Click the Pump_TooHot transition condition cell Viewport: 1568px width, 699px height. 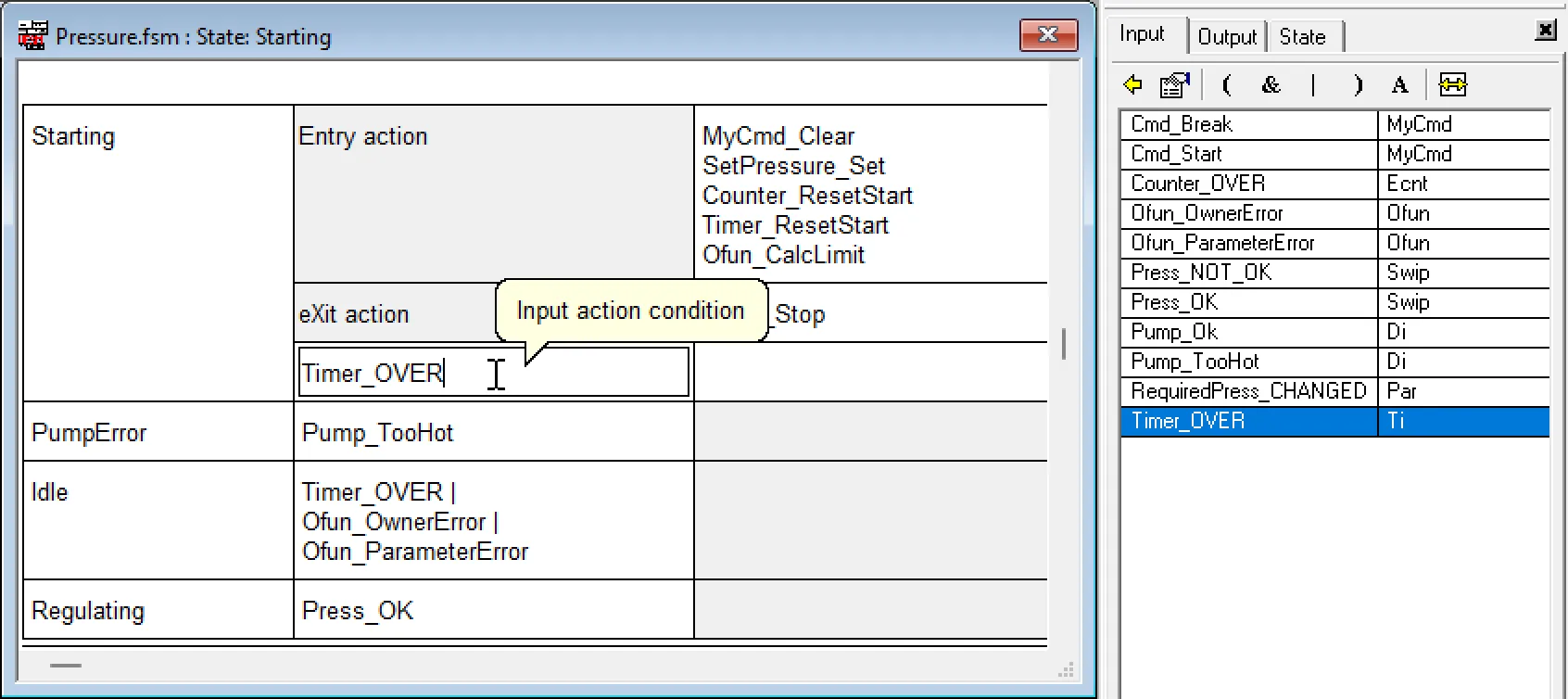click(x=494, y=432)
